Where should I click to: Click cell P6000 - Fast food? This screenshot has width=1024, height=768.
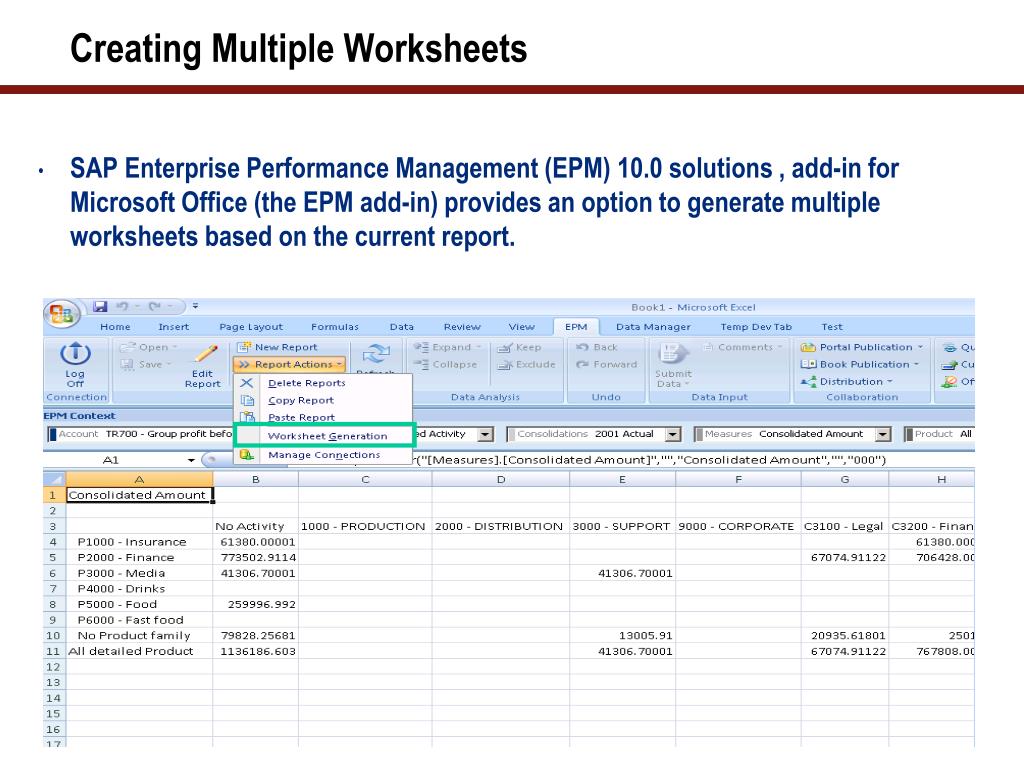click(139, 620)
